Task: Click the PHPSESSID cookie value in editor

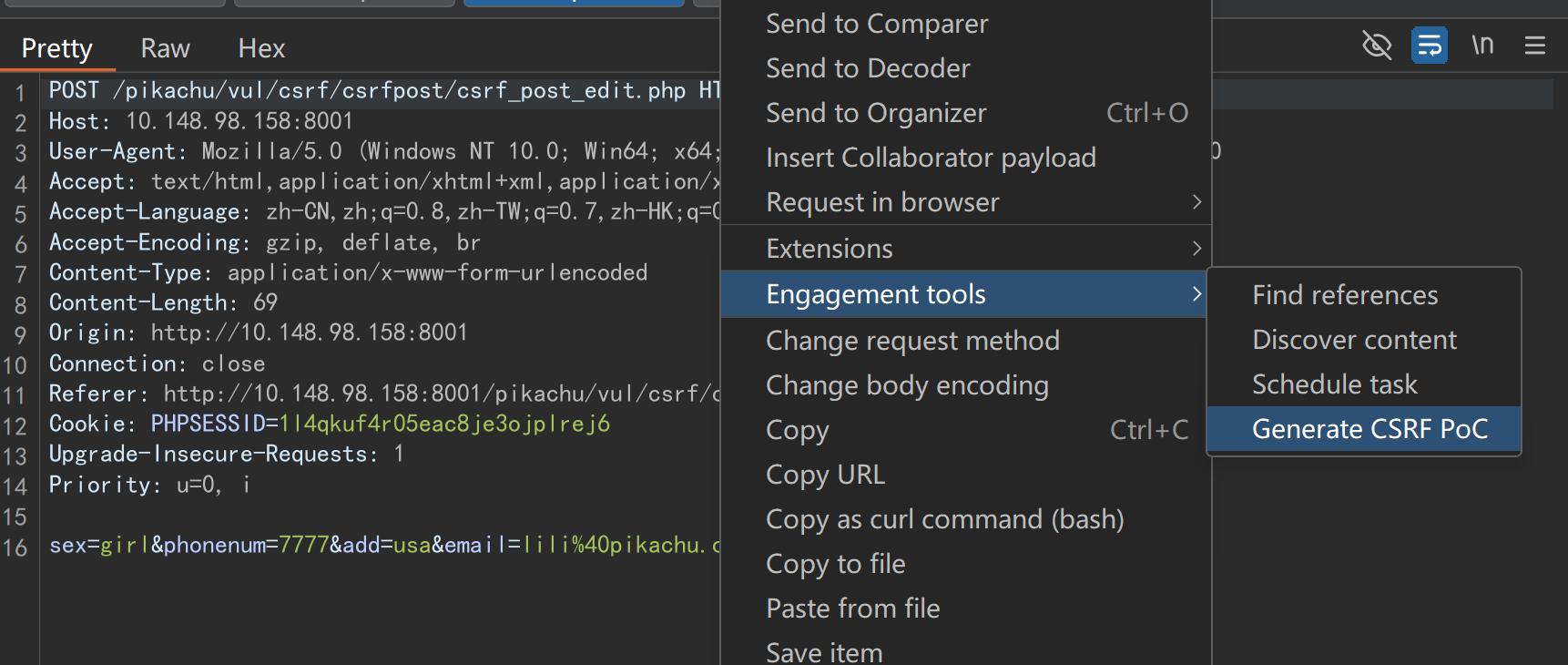Action: pos(444,424)
